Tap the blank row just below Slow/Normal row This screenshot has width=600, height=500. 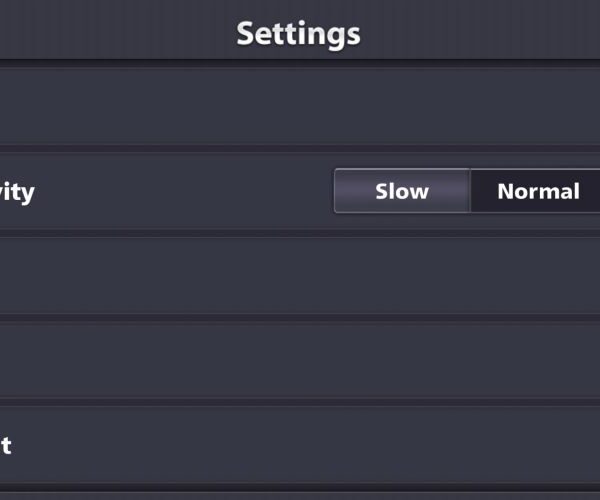coord(300,276)
